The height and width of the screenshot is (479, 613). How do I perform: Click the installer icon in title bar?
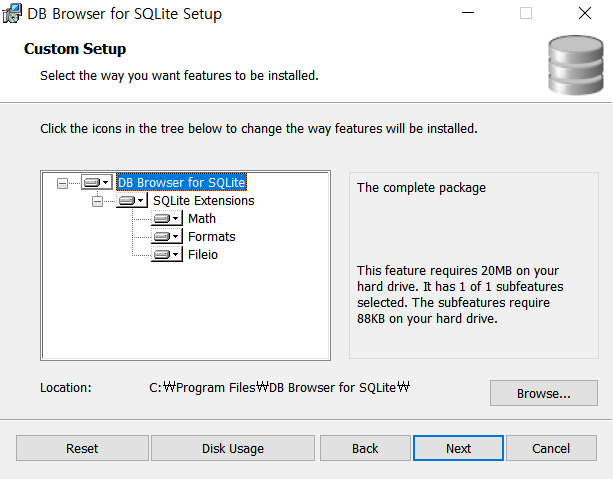tap(12, 14)
